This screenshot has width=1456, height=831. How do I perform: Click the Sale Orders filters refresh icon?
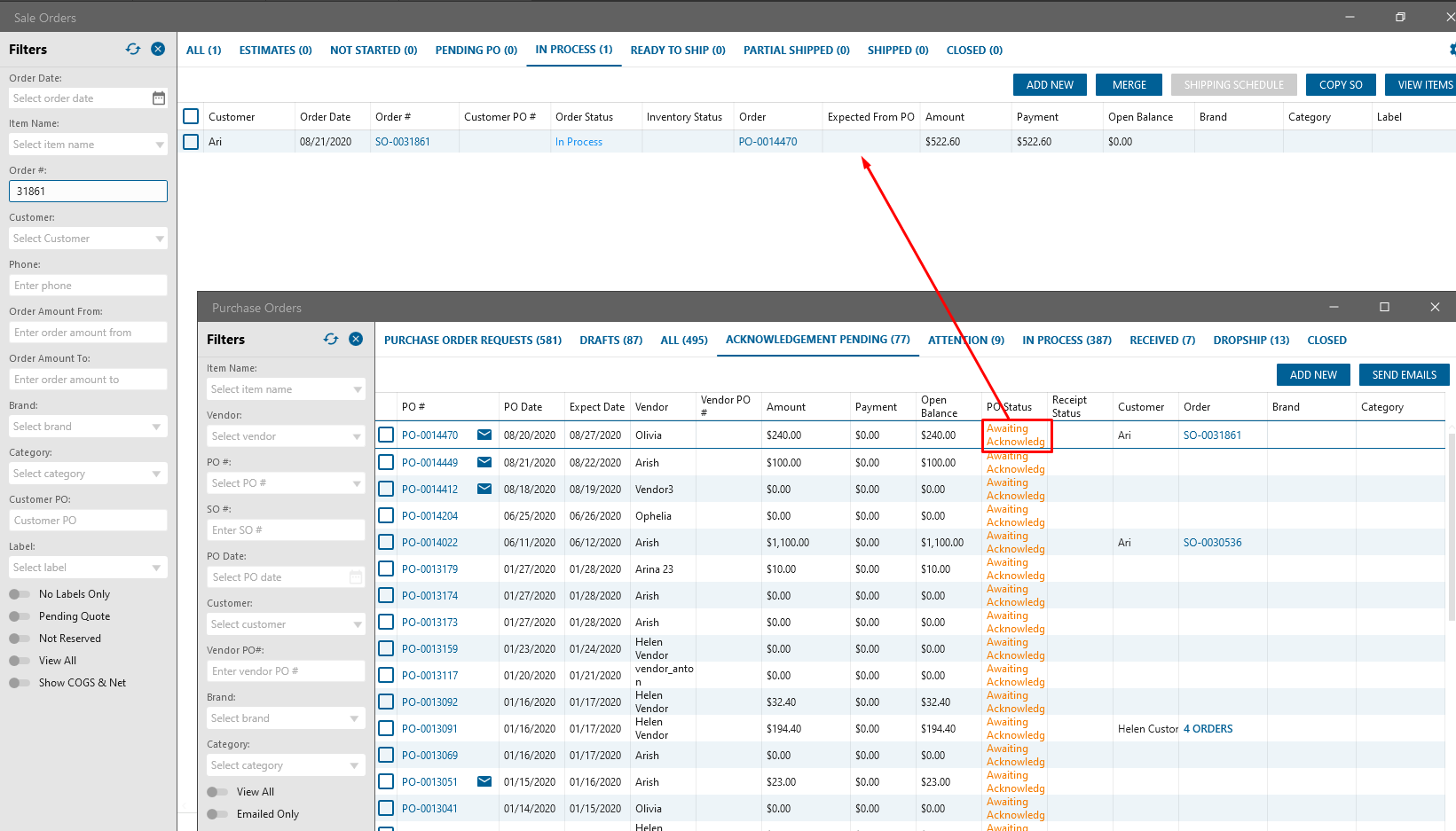pyautogui.click(x=133, y=50)
